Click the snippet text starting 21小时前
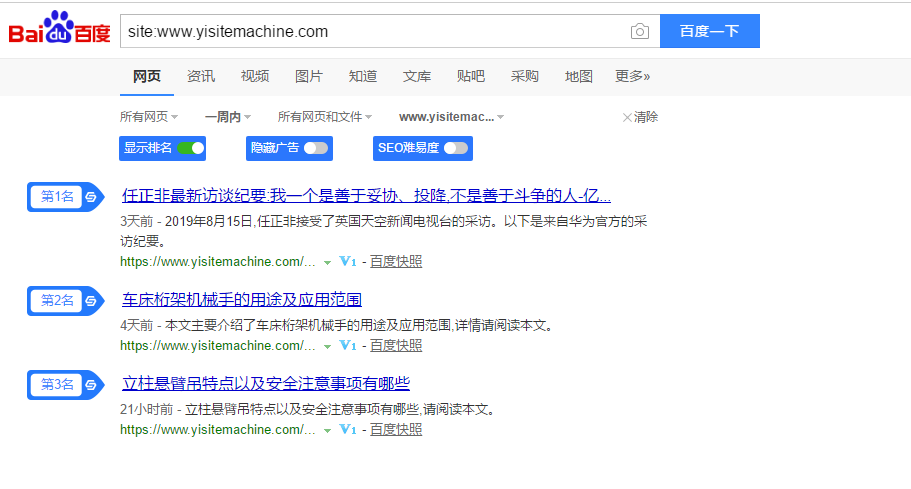Viewport: 911px width, 489px height. point(309,409)
